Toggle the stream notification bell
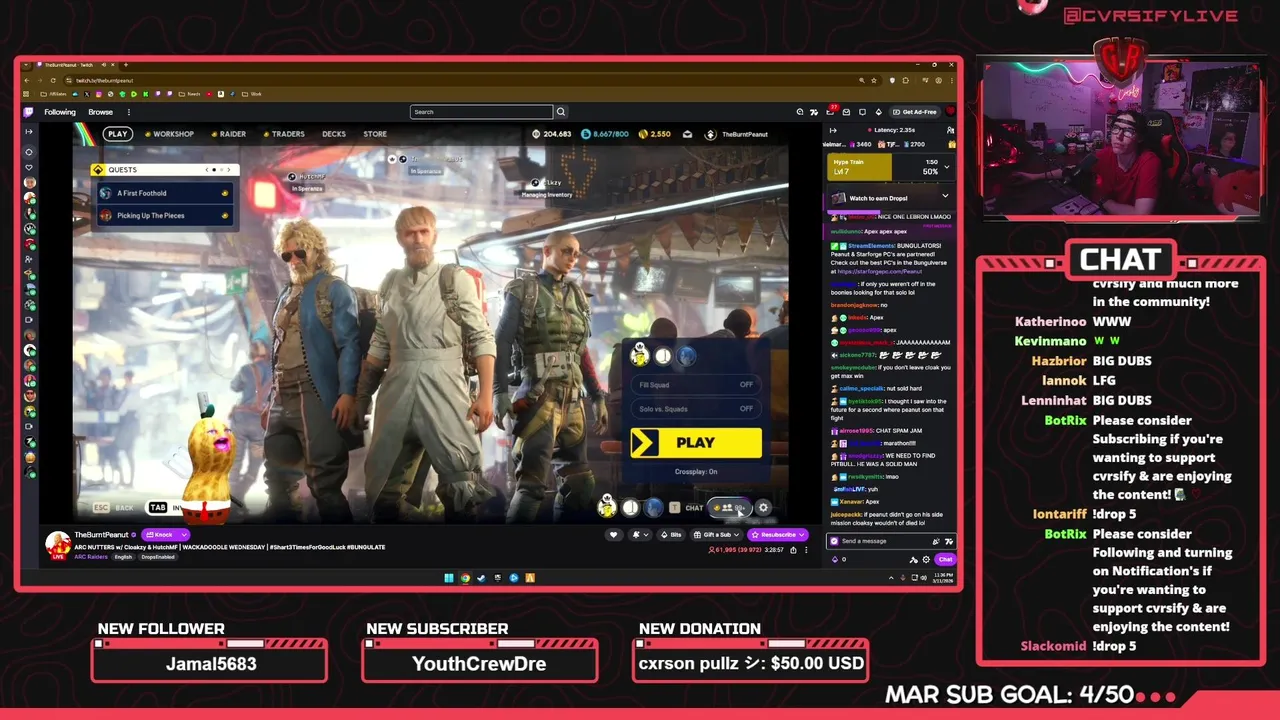This screenshot has width=1280, height=720. (642, 535)
